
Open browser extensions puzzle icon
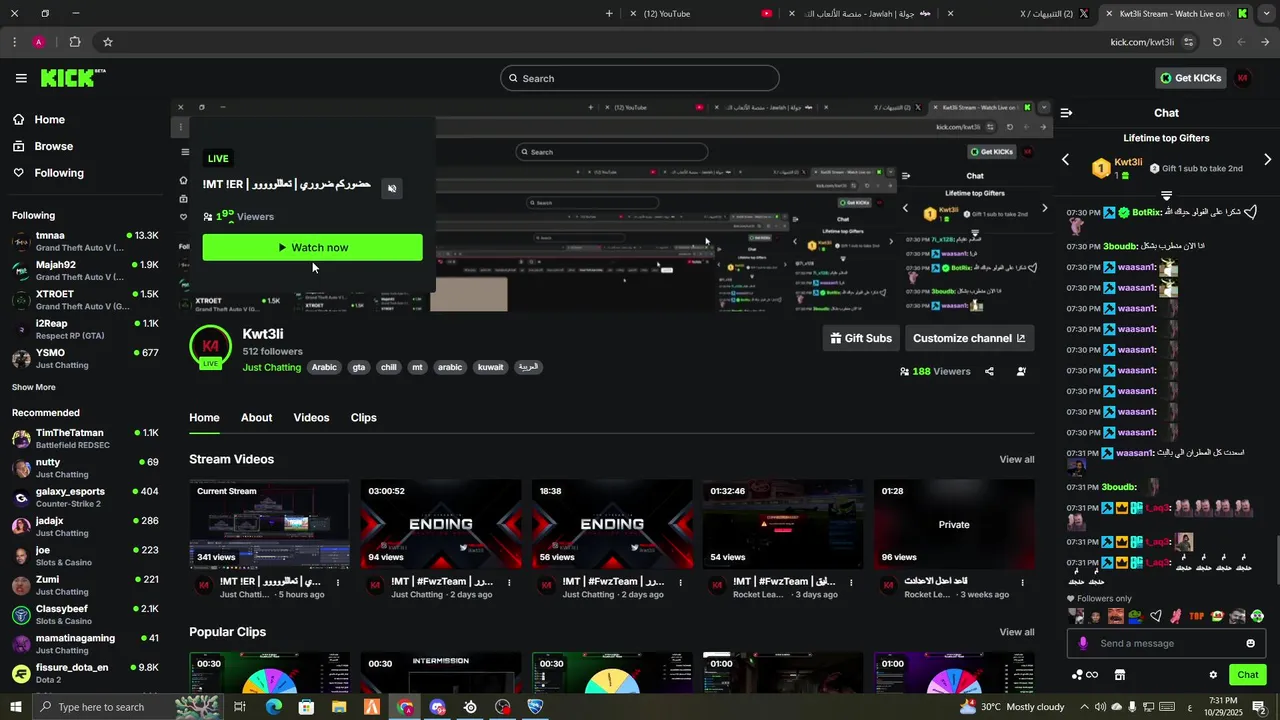(x=75, y=42)
